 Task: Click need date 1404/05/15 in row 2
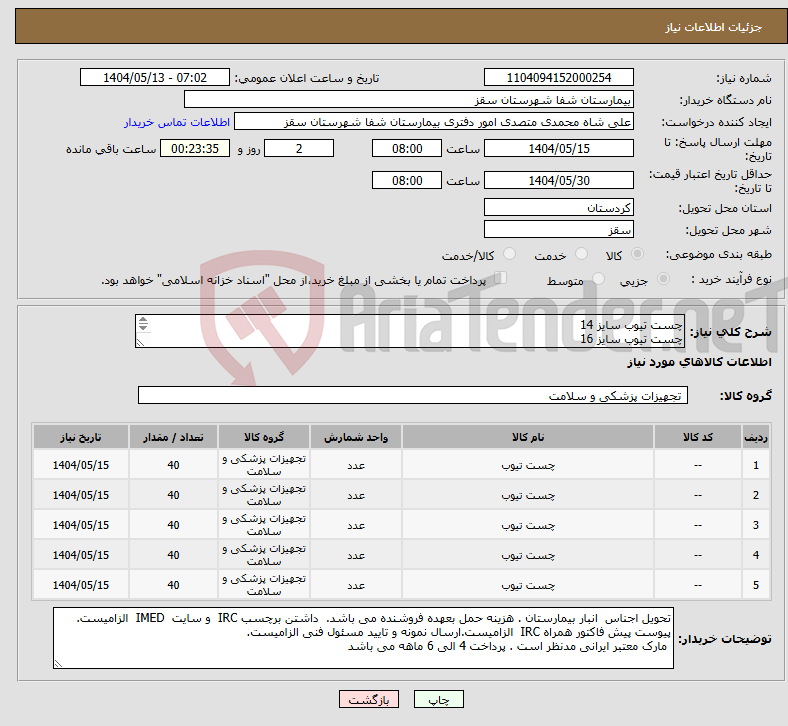click(x=81, y=495)
